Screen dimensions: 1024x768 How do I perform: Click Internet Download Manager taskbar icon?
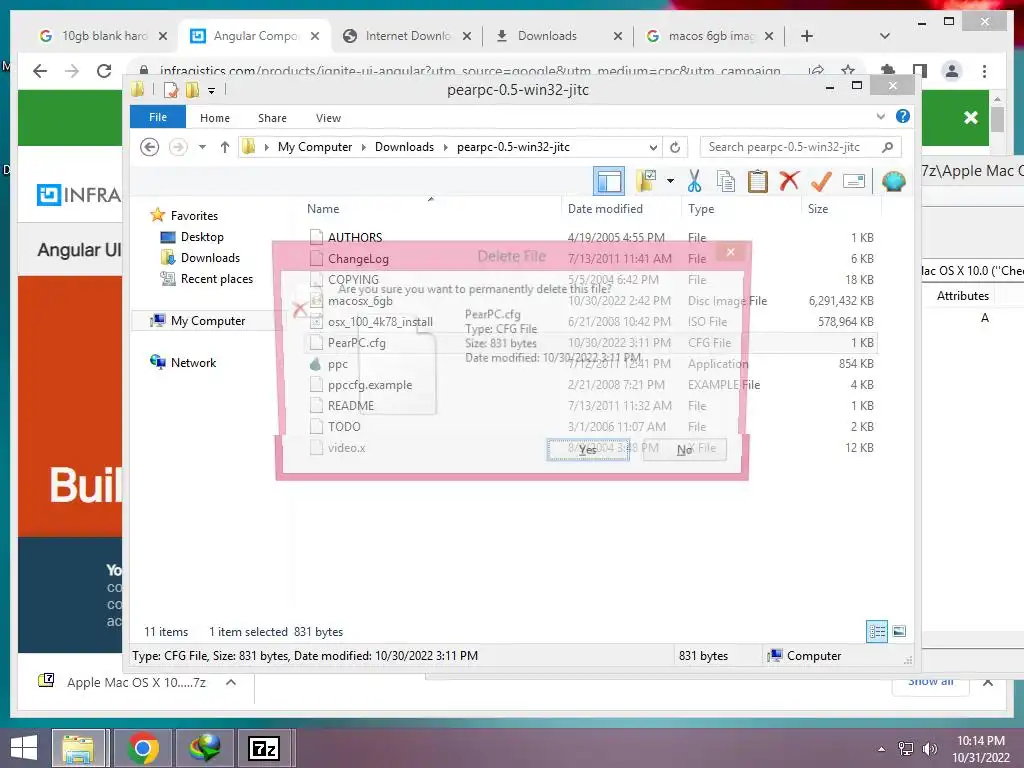(204, 748)
